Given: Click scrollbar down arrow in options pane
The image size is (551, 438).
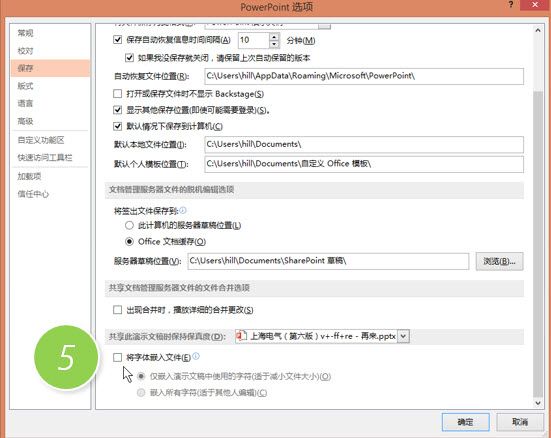Looking at the screenshot, I should pos(538,403).
